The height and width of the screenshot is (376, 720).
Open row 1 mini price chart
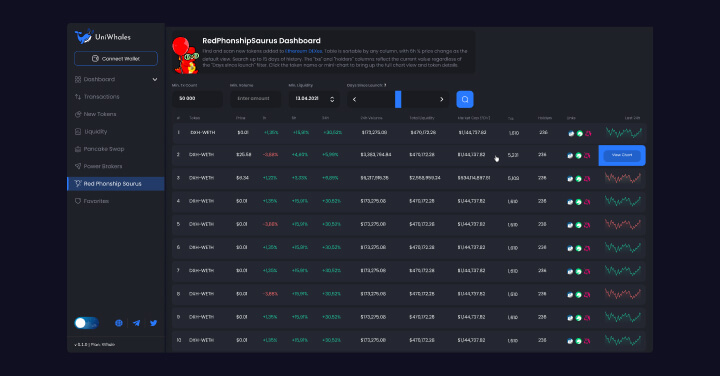coord(624,133)
